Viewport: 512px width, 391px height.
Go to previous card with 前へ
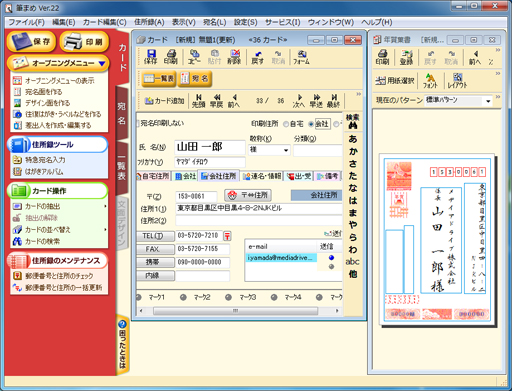click(234, 101)
